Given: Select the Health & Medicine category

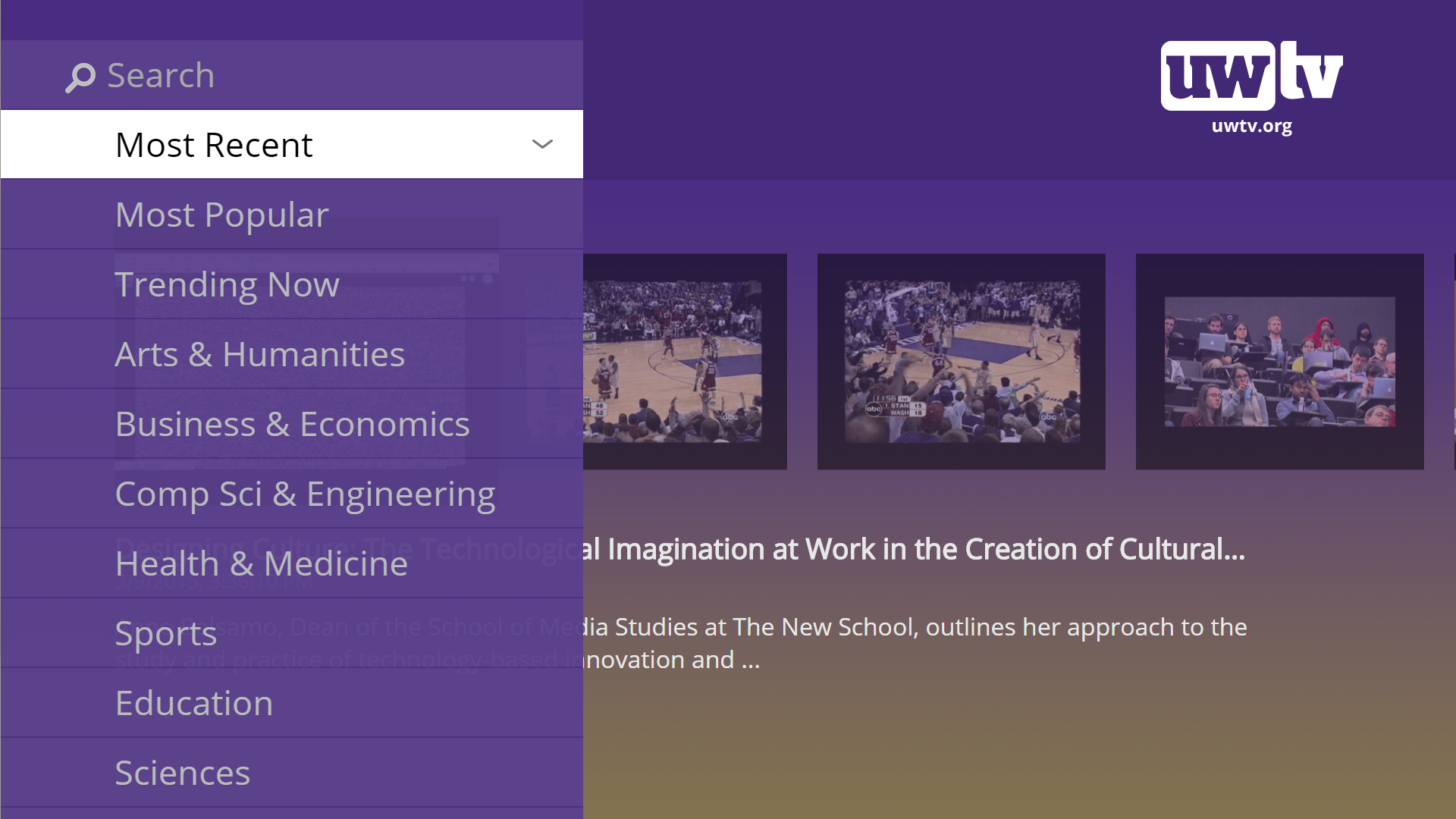Looking at the screenshot, I should [261, 563].
